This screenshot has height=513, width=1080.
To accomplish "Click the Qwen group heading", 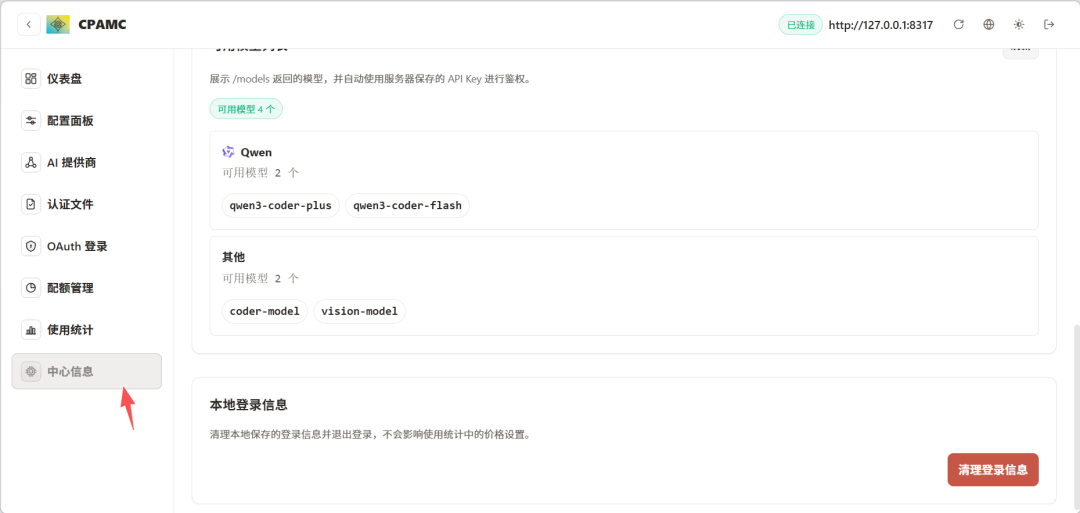I will click(x=256, y=152).
